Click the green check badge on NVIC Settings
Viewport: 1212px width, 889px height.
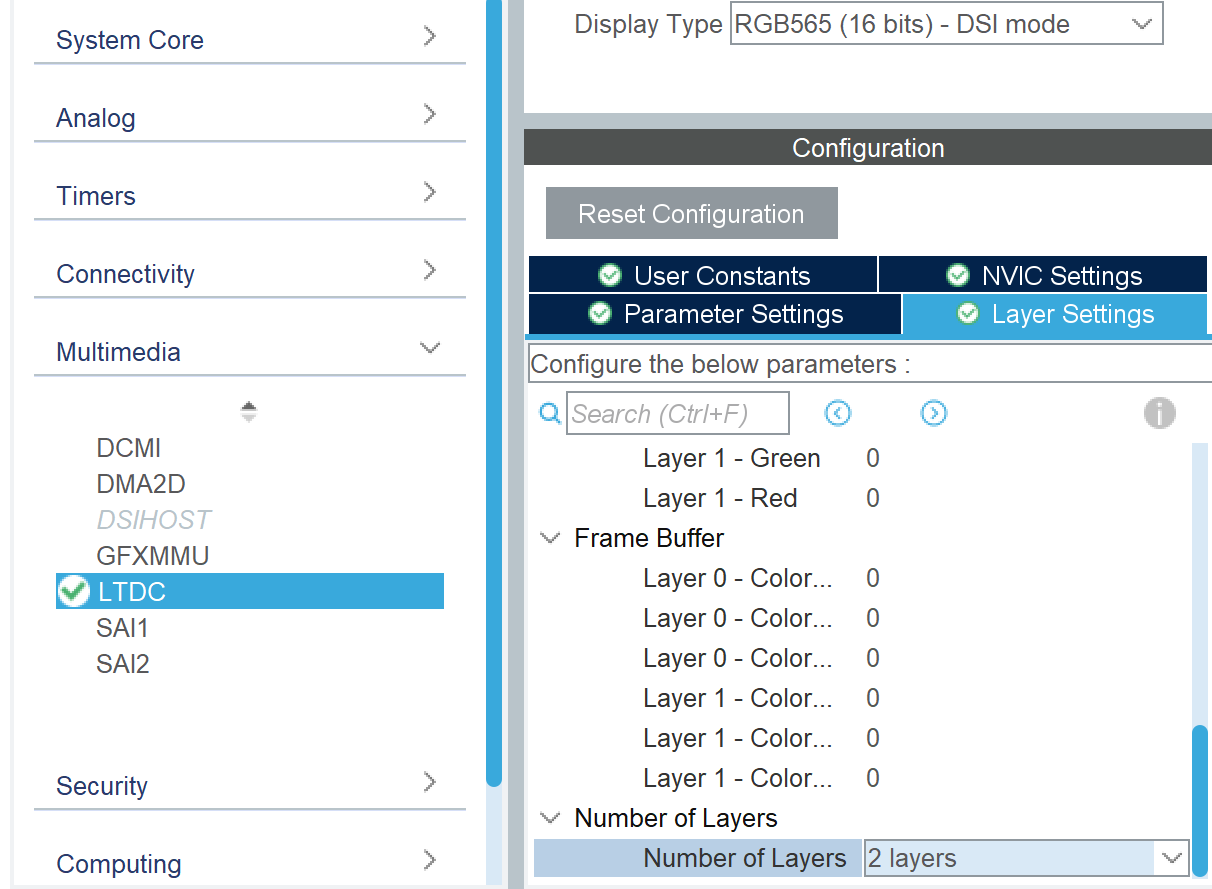click(x=958, y=275)
